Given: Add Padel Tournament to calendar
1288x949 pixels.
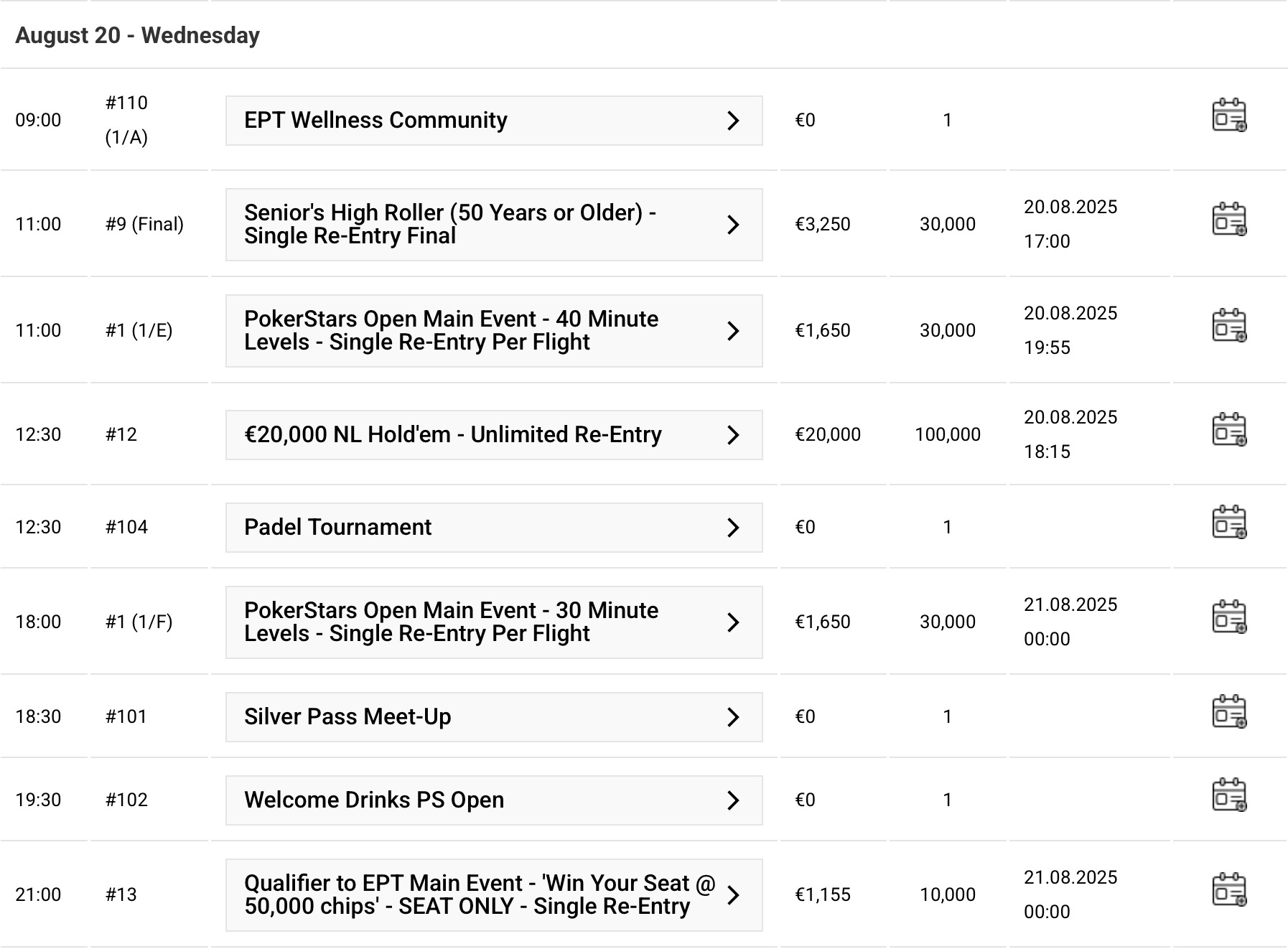Looking at the screenshot, I should (1229, 523).
